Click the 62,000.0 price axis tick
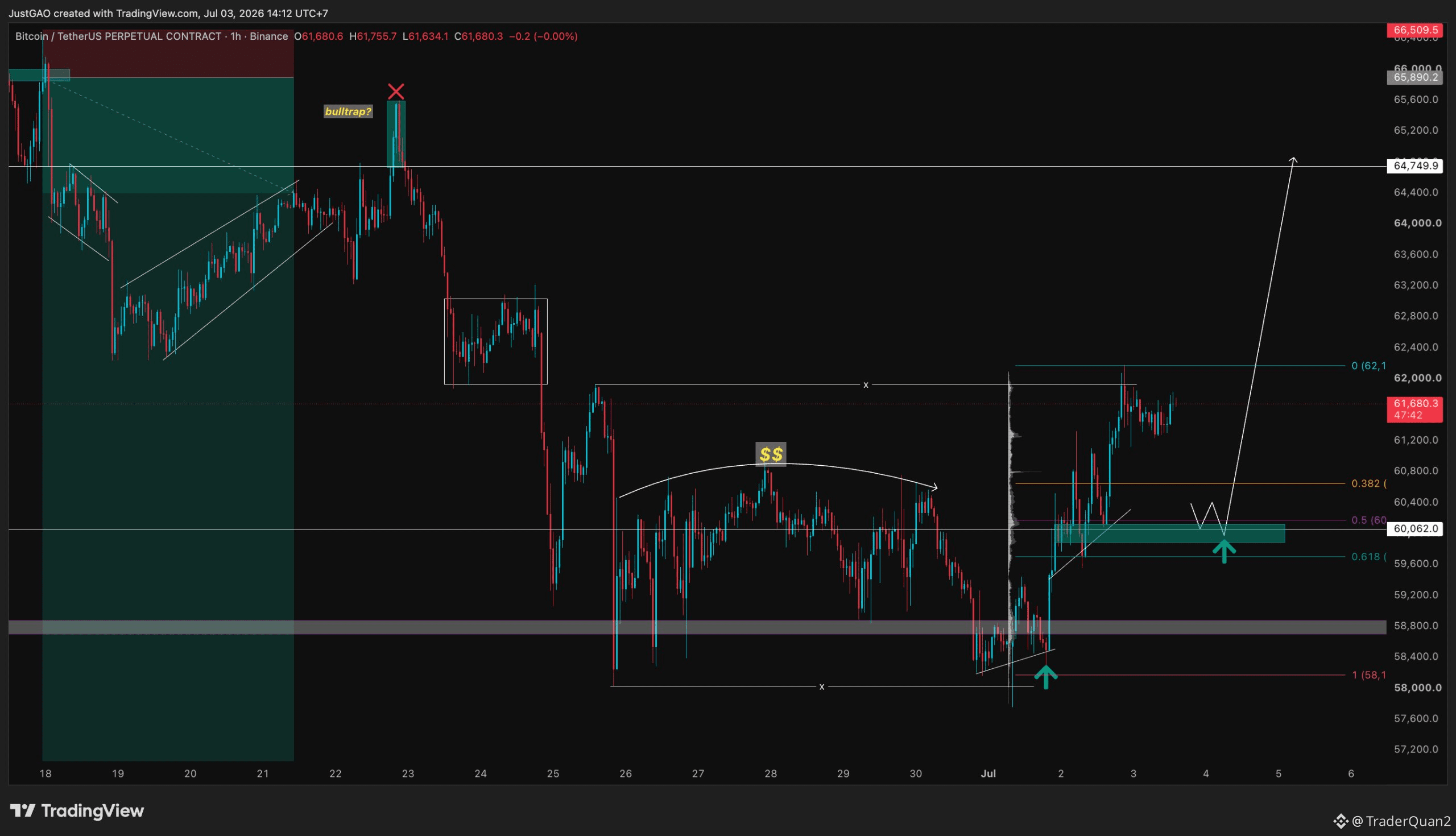 [x=1417, y=378]
